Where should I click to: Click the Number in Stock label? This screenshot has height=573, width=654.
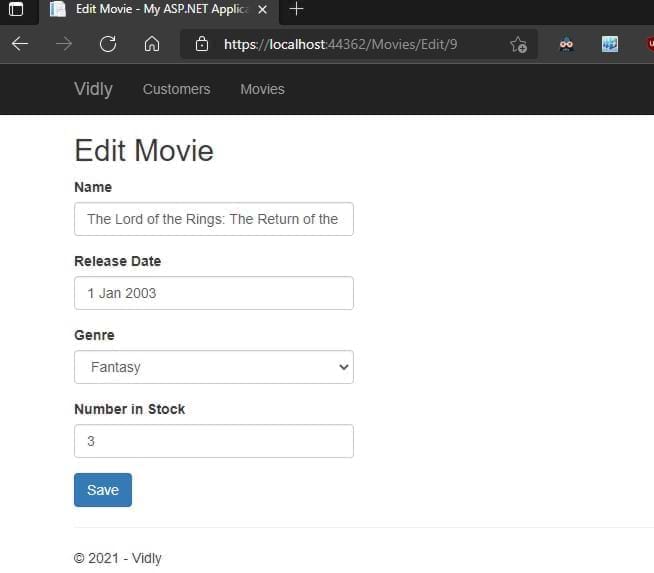(x=130, y=409)
